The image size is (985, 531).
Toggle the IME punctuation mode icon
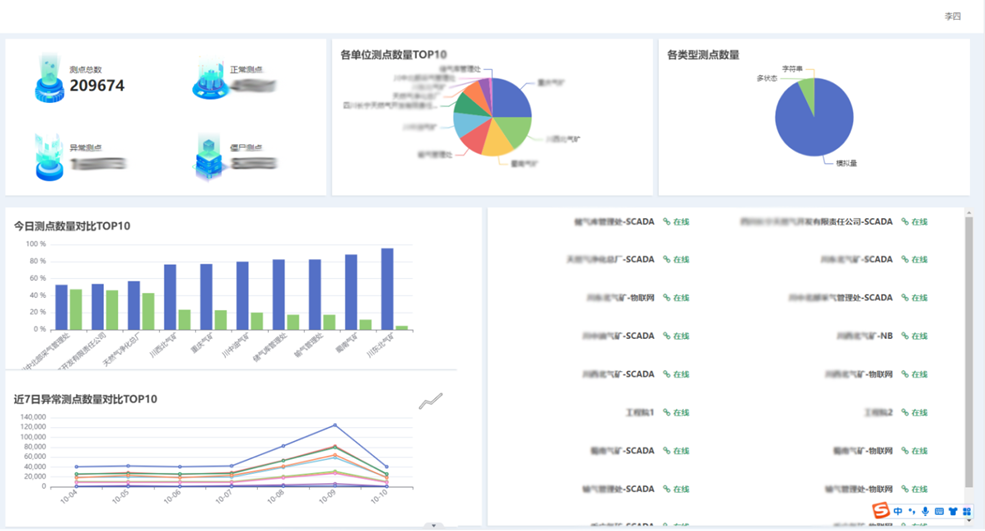tap(912, 512)
